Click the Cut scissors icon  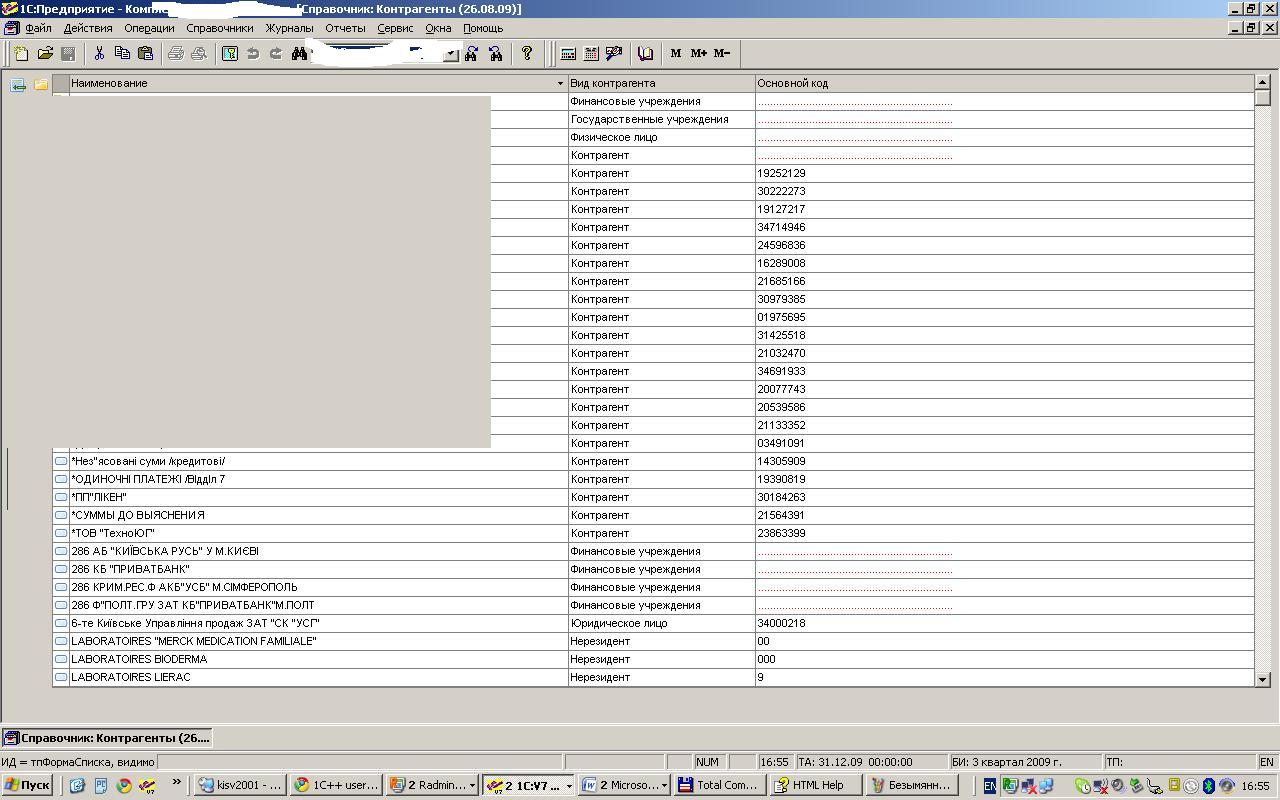click(99, 54)
